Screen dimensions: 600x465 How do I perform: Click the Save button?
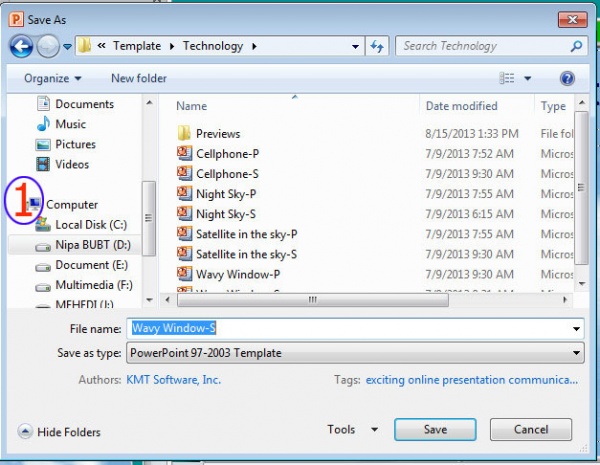[435, 429]
